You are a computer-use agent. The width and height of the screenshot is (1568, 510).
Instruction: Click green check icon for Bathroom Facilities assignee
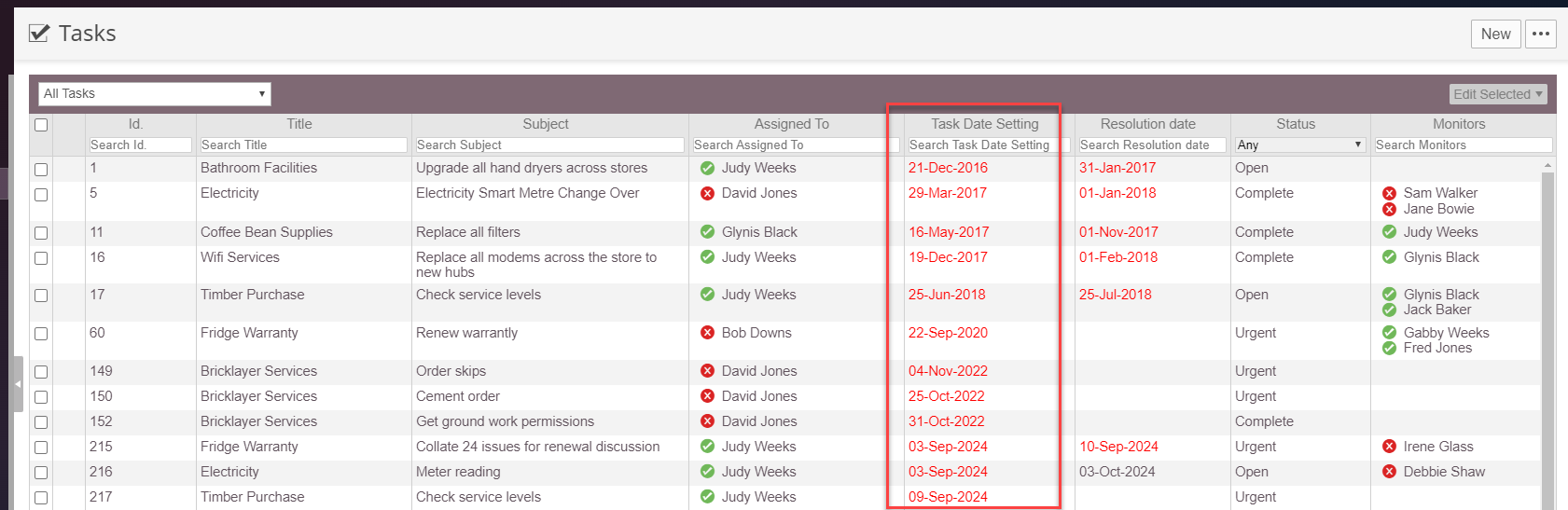[707, 169]
